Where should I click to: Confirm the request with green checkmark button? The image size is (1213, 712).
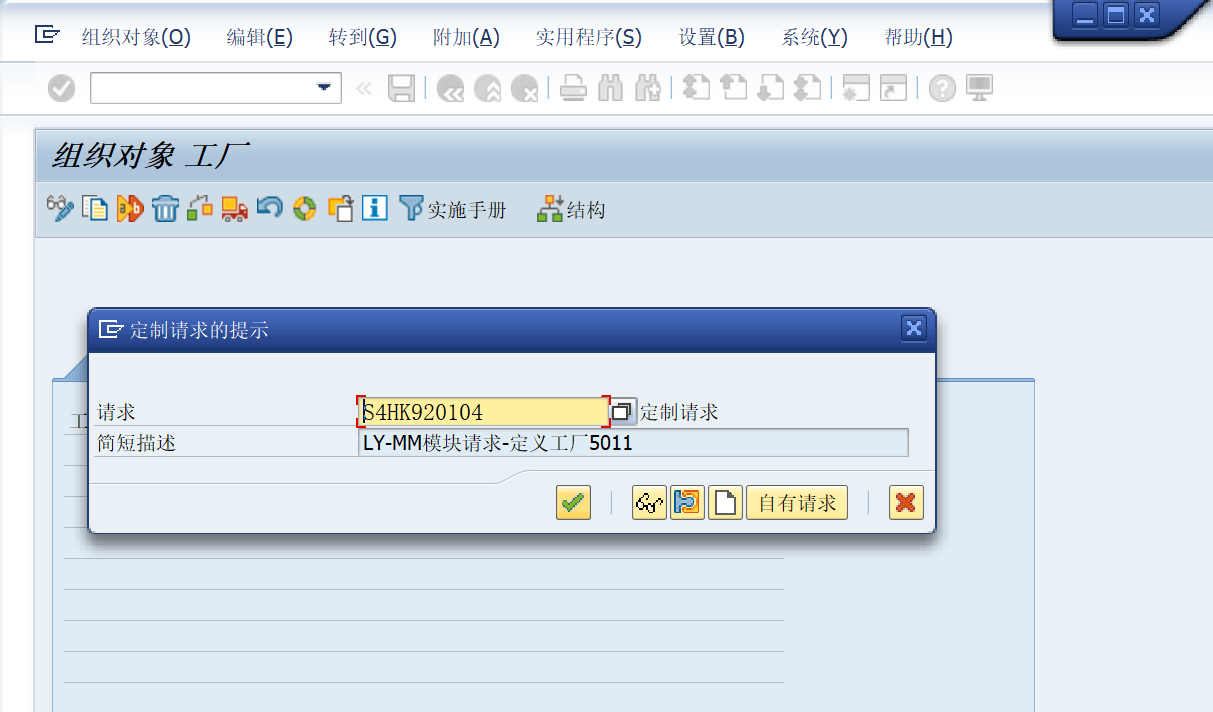click(574, 502)
